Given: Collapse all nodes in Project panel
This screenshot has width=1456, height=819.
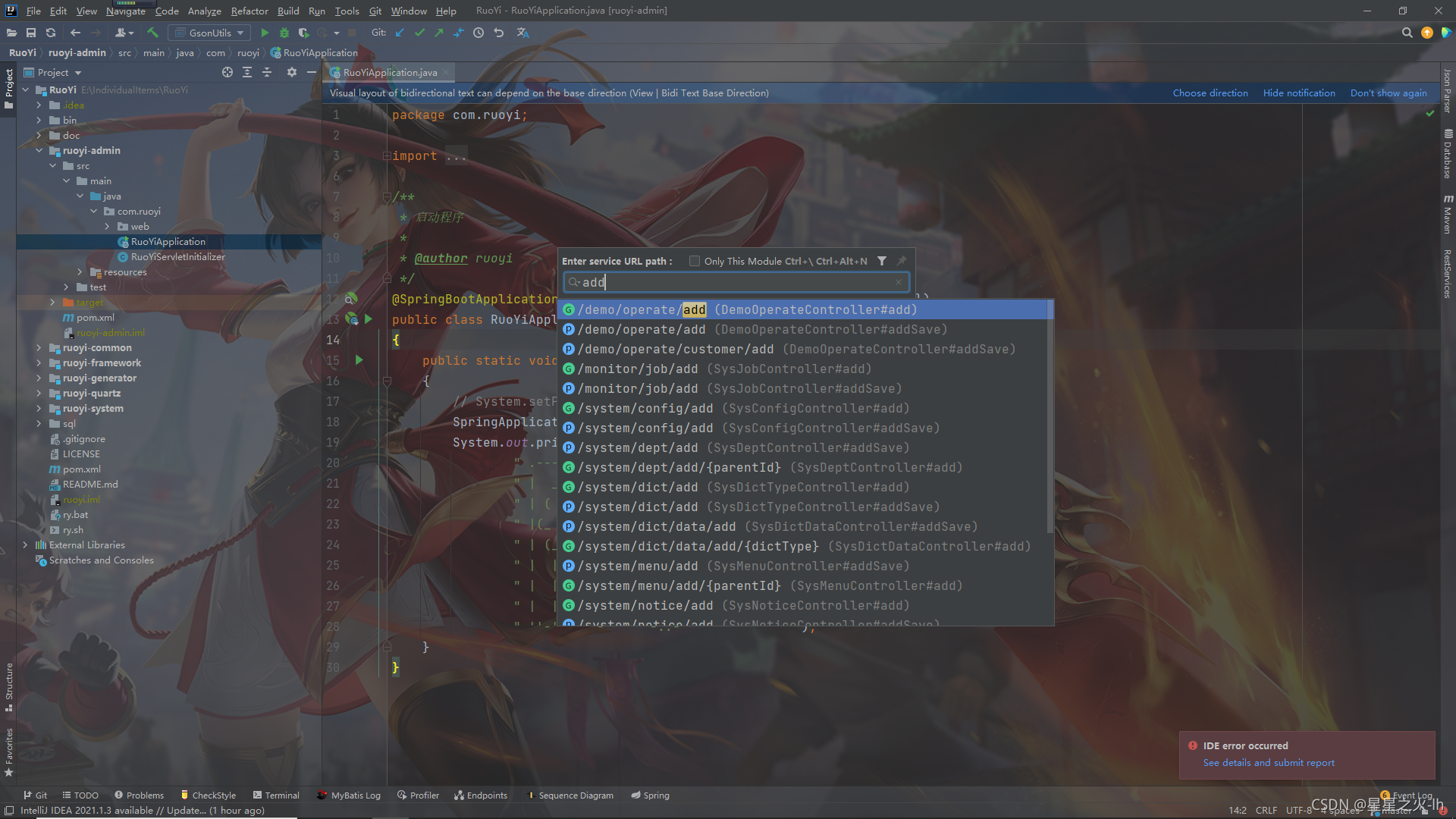Looking at the screenshot, I should click(267, 72).
